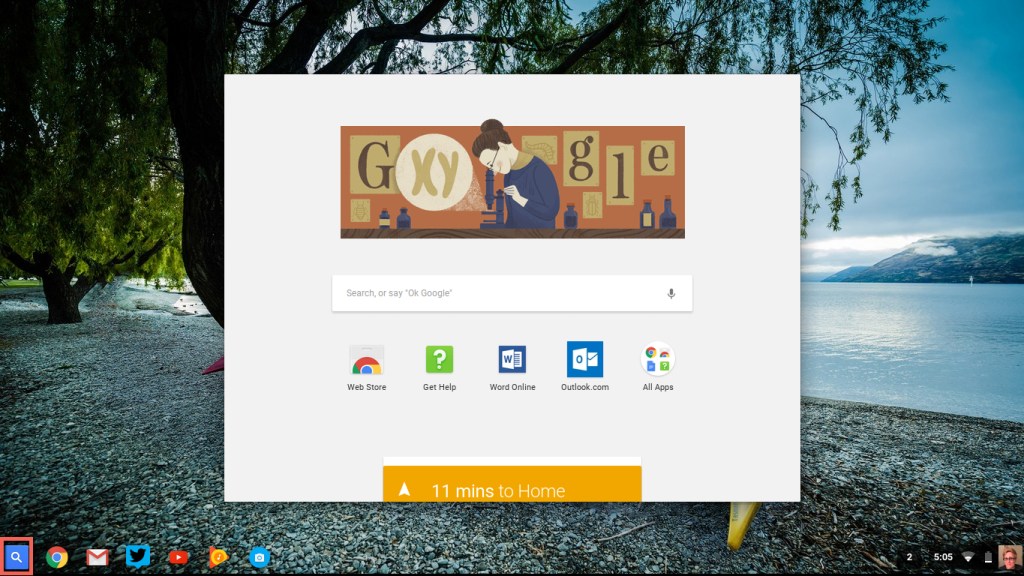Open YouTube from the shelf
The width and height of the screenshot is (1024, 576).
[x=178, y=557]
